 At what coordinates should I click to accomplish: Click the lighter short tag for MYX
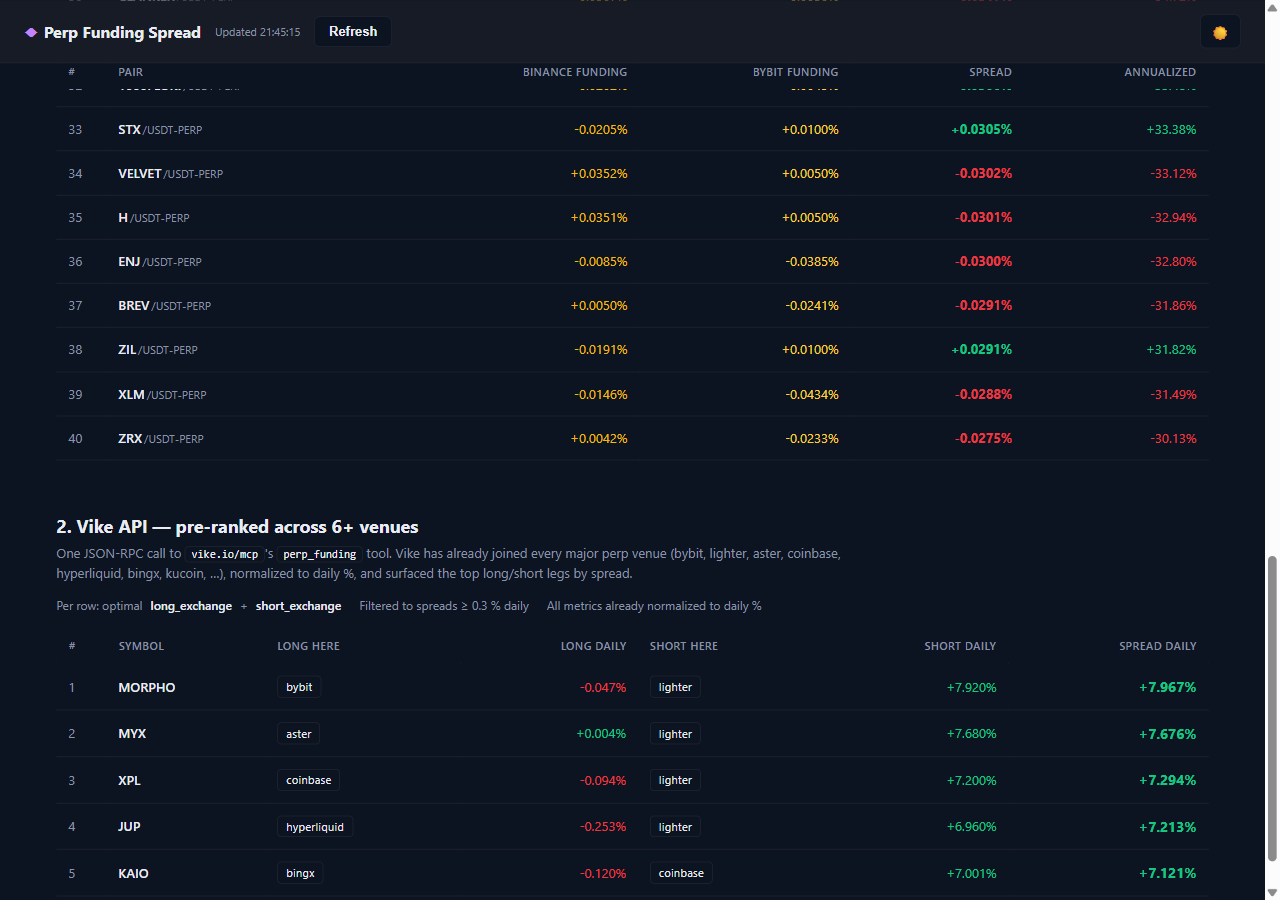(675, 733)
